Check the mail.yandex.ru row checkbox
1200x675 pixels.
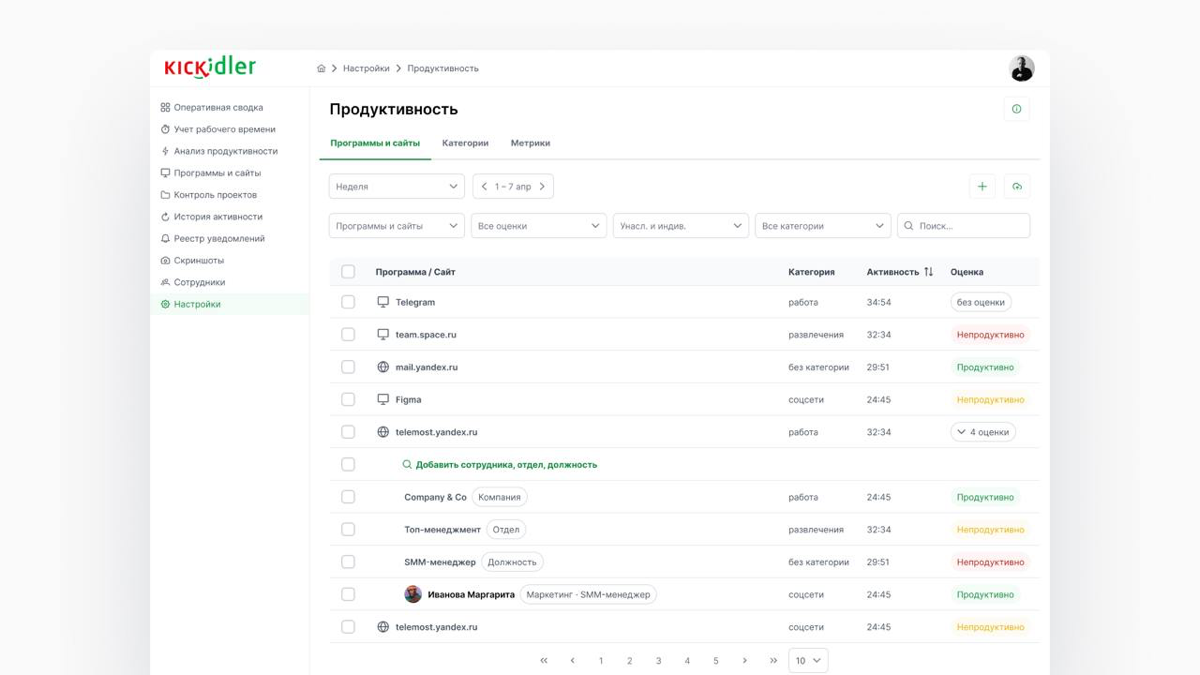tap(348, 367)
